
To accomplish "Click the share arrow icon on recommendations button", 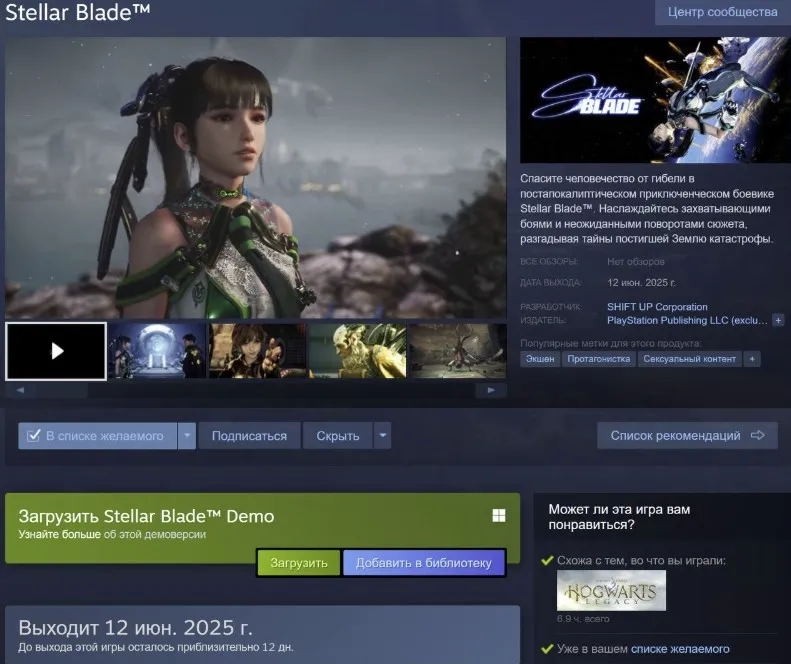I will [758, 435].
